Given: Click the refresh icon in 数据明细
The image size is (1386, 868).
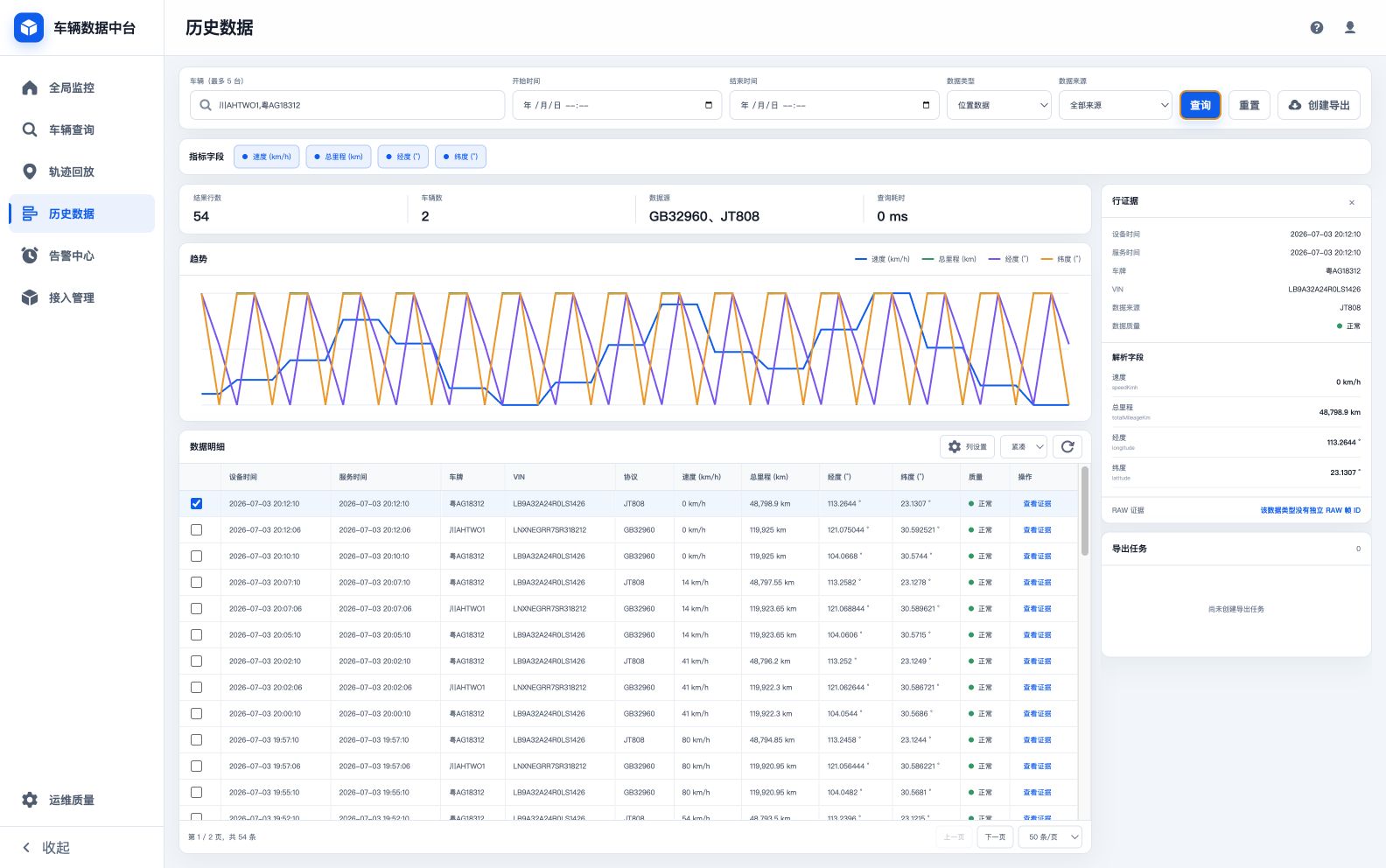Looking at the screenshot, I should point(1067,446).
